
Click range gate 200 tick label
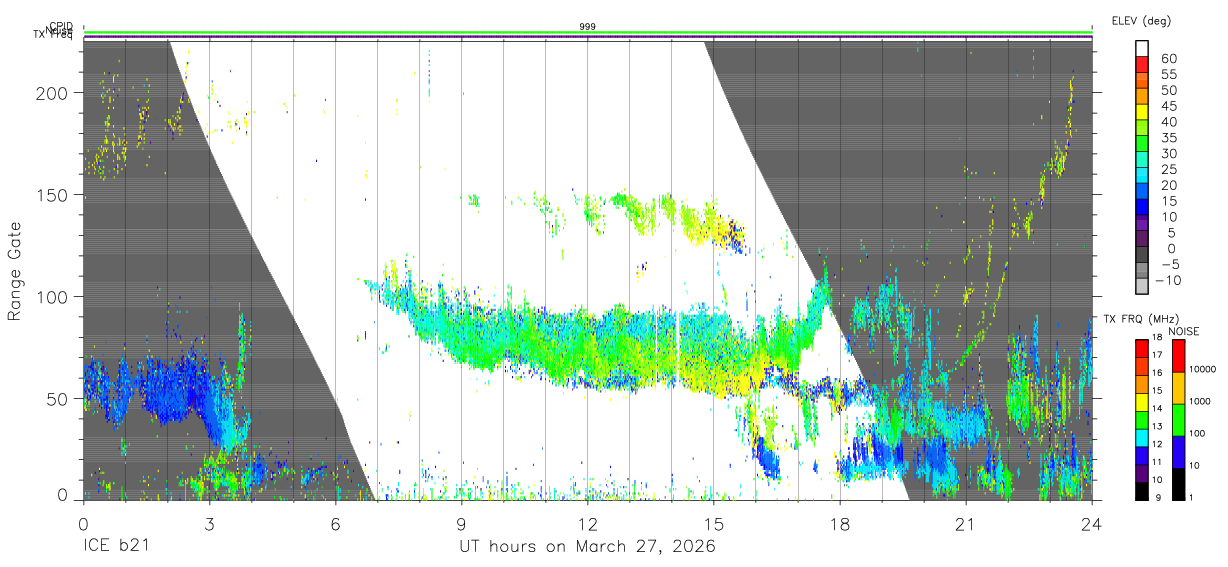point(53,92)
